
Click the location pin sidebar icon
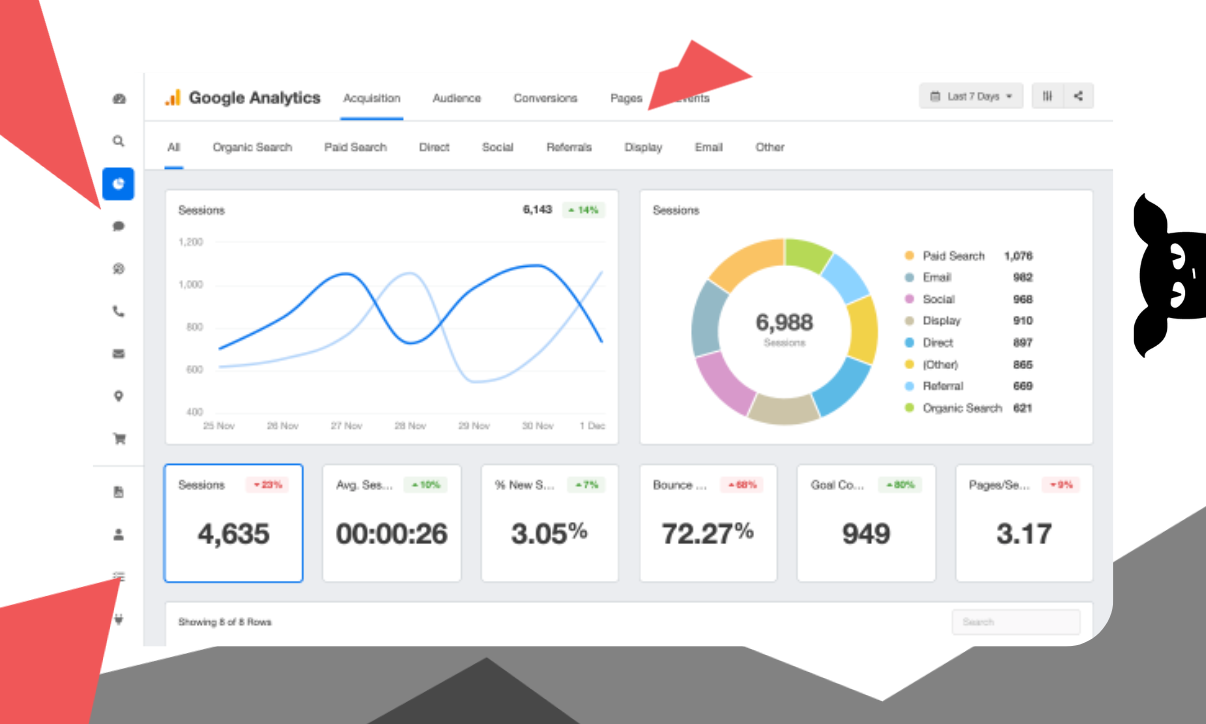tap(119, 396)
